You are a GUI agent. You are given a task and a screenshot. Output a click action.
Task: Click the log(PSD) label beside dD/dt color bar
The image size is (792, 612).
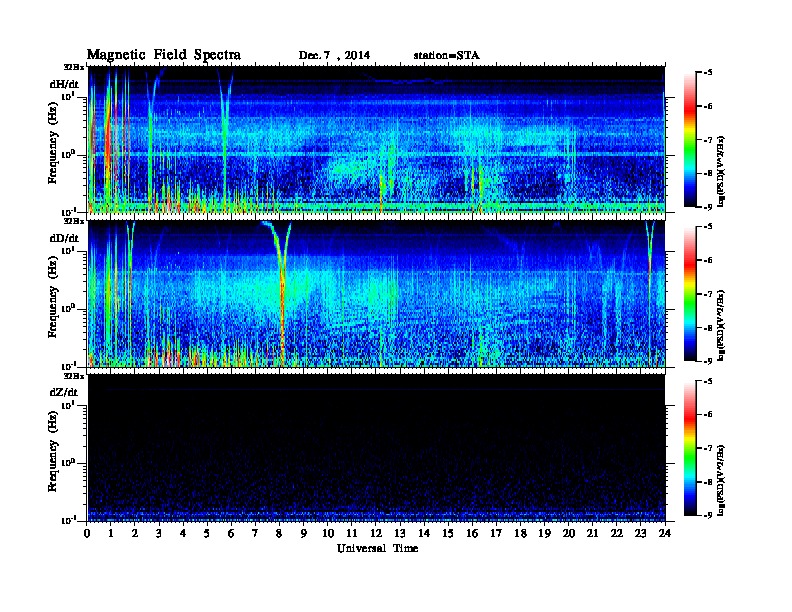722,325
